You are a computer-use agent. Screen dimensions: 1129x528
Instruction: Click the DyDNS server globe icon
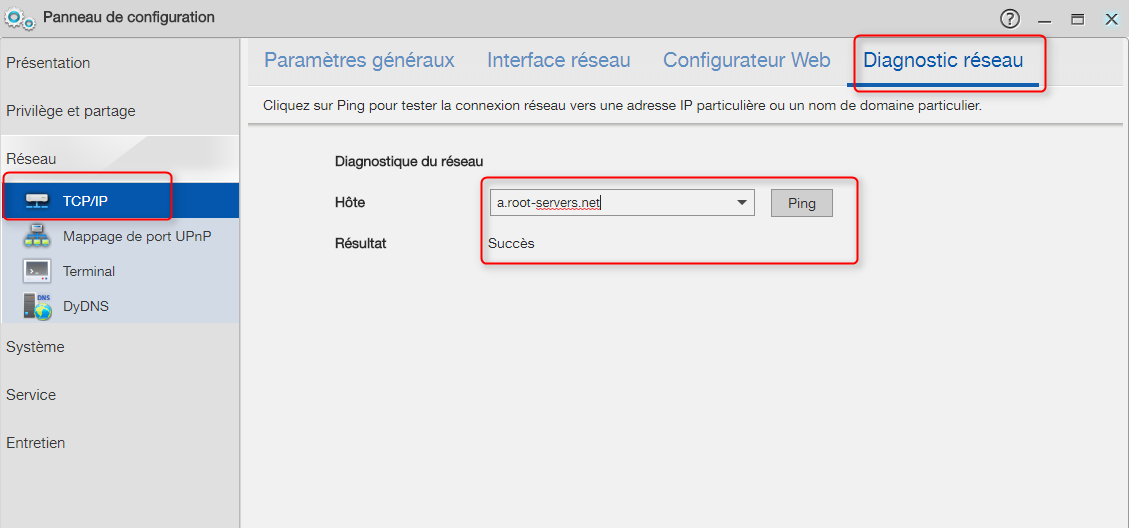point(37,306)
